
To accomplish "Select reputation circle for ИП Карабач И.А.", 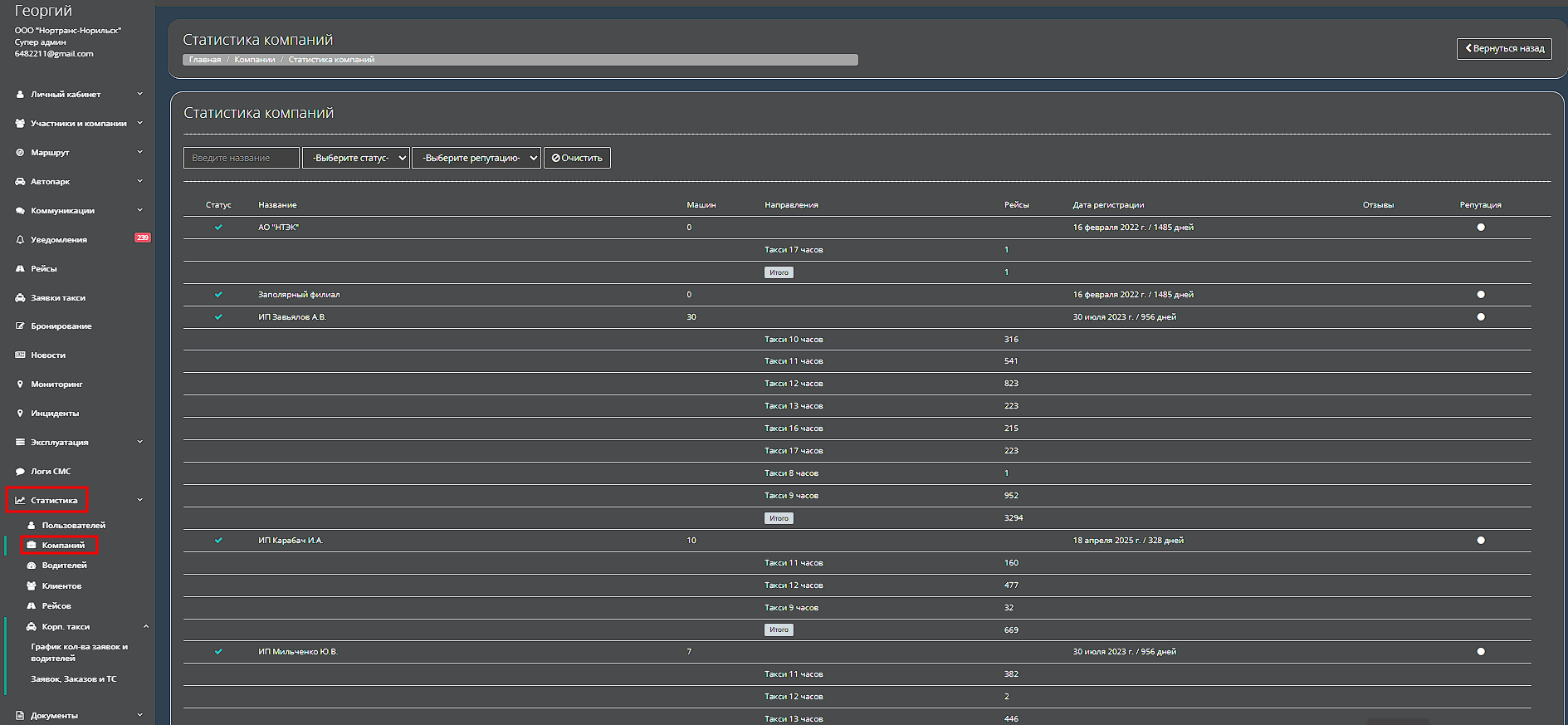I will pos(1481,541).
